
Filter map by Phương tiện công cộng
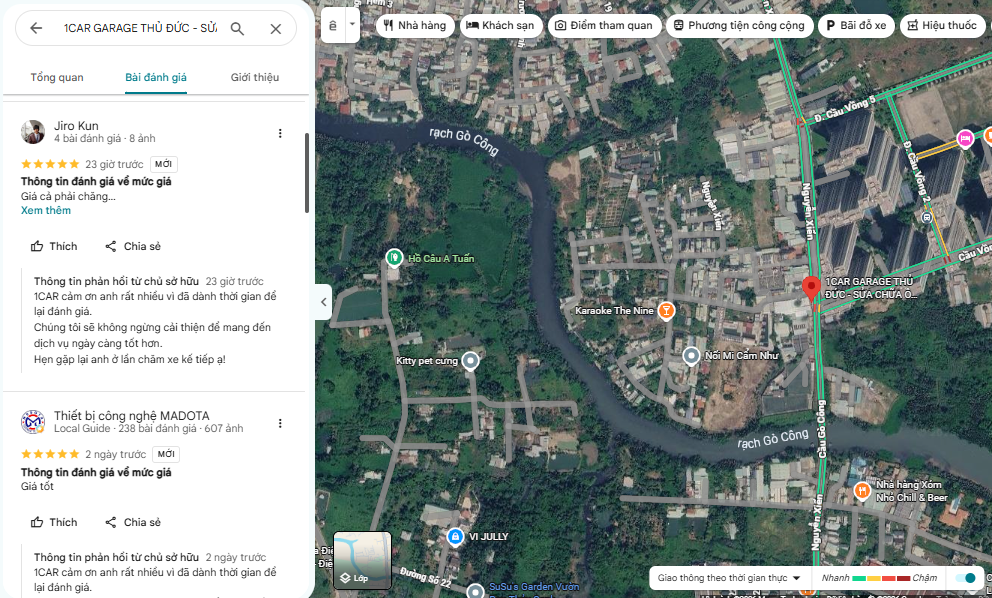740,25
